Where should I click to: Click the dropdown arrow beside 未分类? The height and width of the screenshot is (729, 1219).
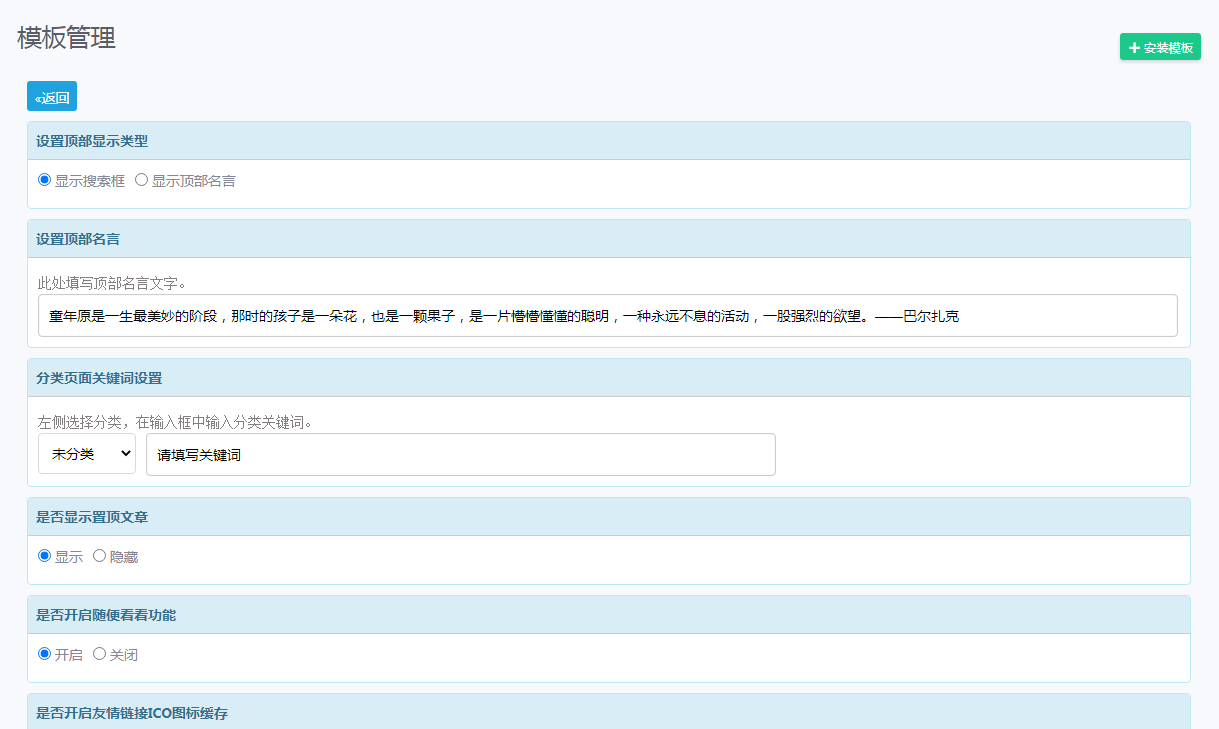click(125, 454)
